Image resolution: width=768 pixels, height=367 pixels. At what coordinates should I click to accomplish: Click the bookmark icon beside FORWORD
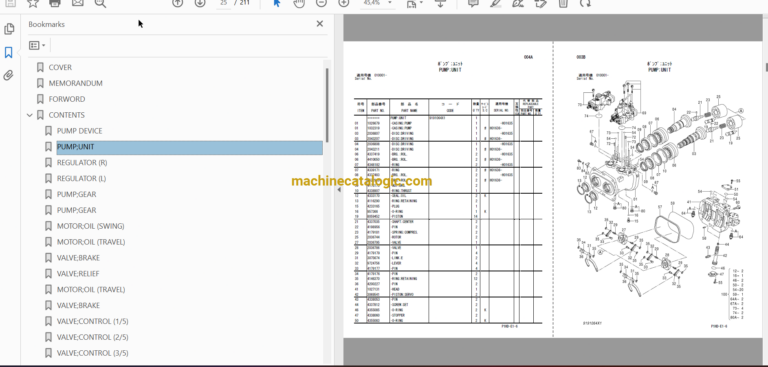[40, 99]
